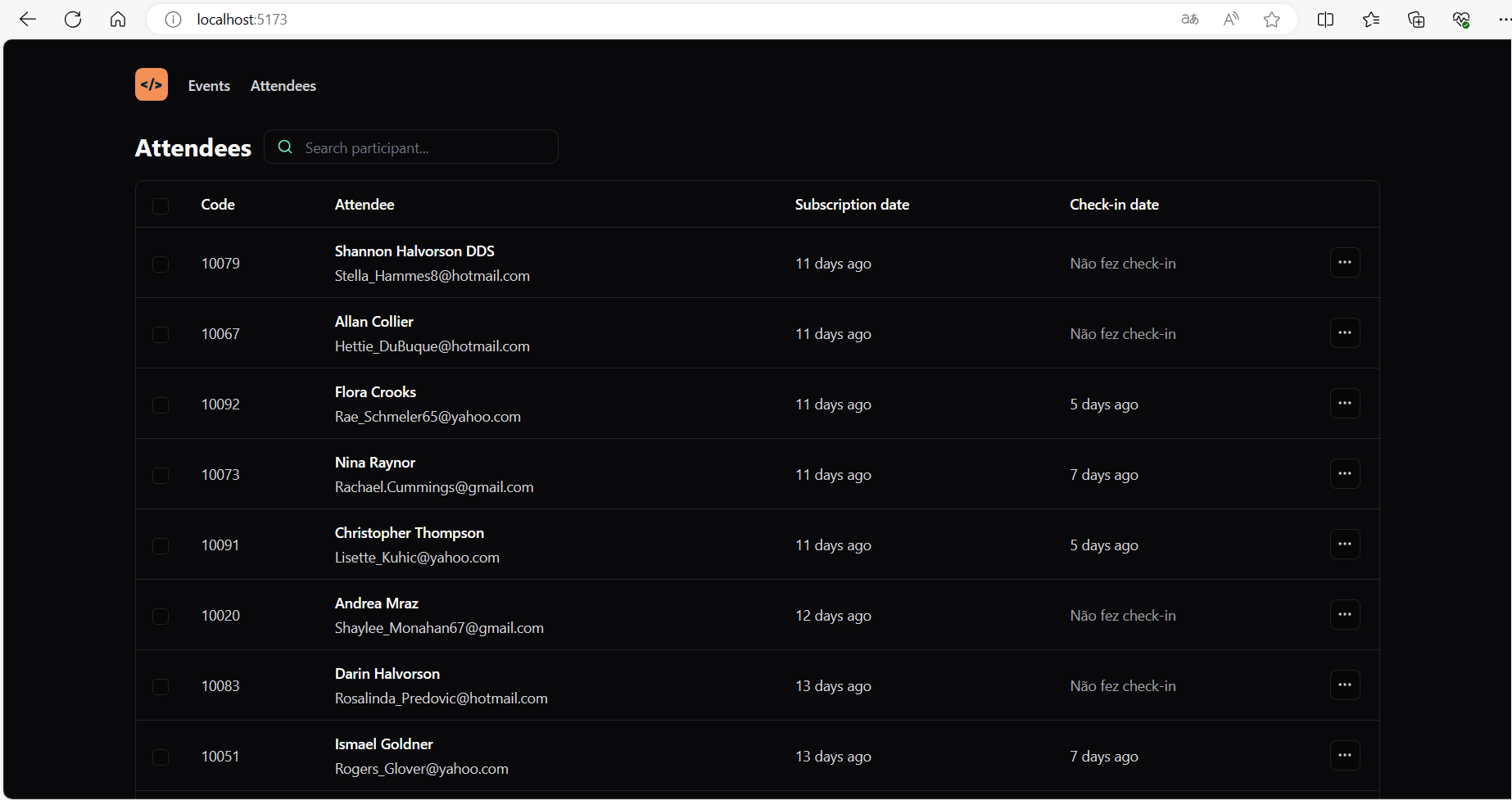The image size is (1512, 800).
Task: Click Nina Raynor's 7 days ago check-in
Action: point(1104,475)
